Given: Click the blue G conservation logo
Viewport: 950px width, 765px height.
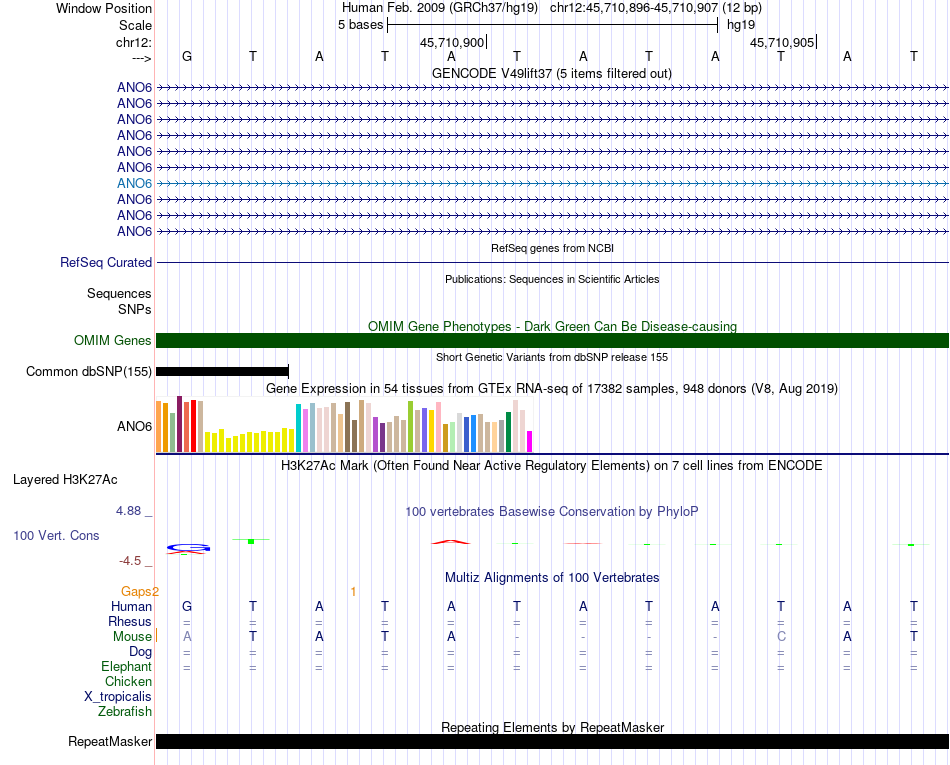Looking at the screenshot, I should pos(188,548).
